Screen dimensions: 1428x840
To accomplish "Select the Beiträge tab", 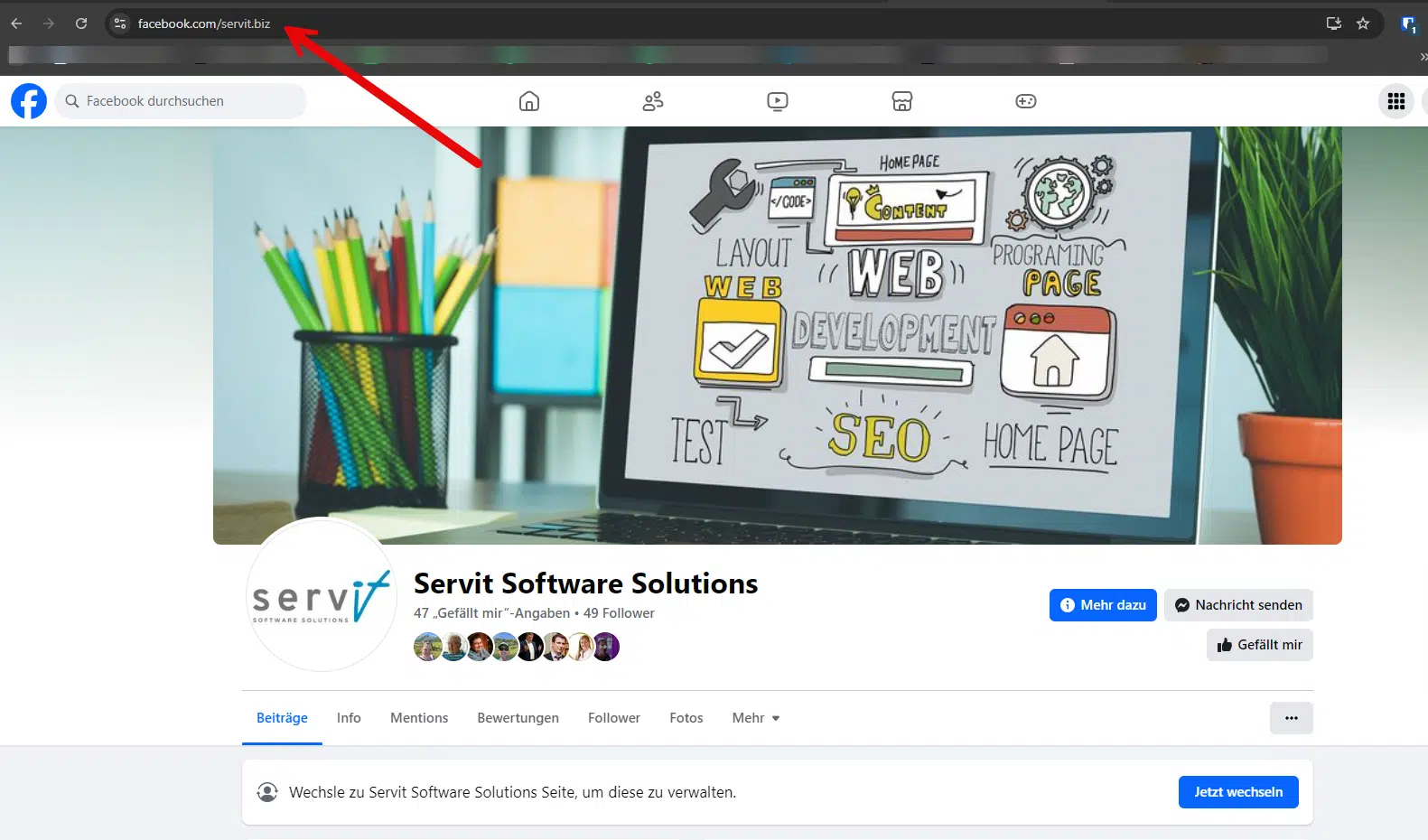I will (x=282, y=718).
